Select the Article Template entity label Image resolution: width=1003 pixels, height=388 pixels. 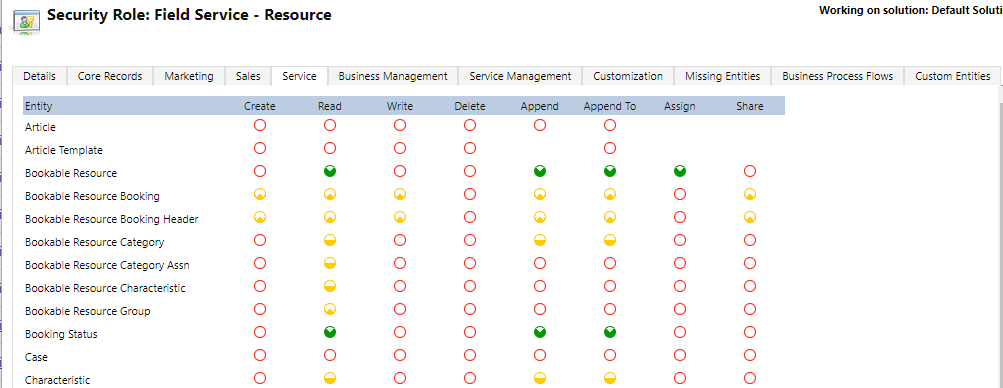click(63, 150)
